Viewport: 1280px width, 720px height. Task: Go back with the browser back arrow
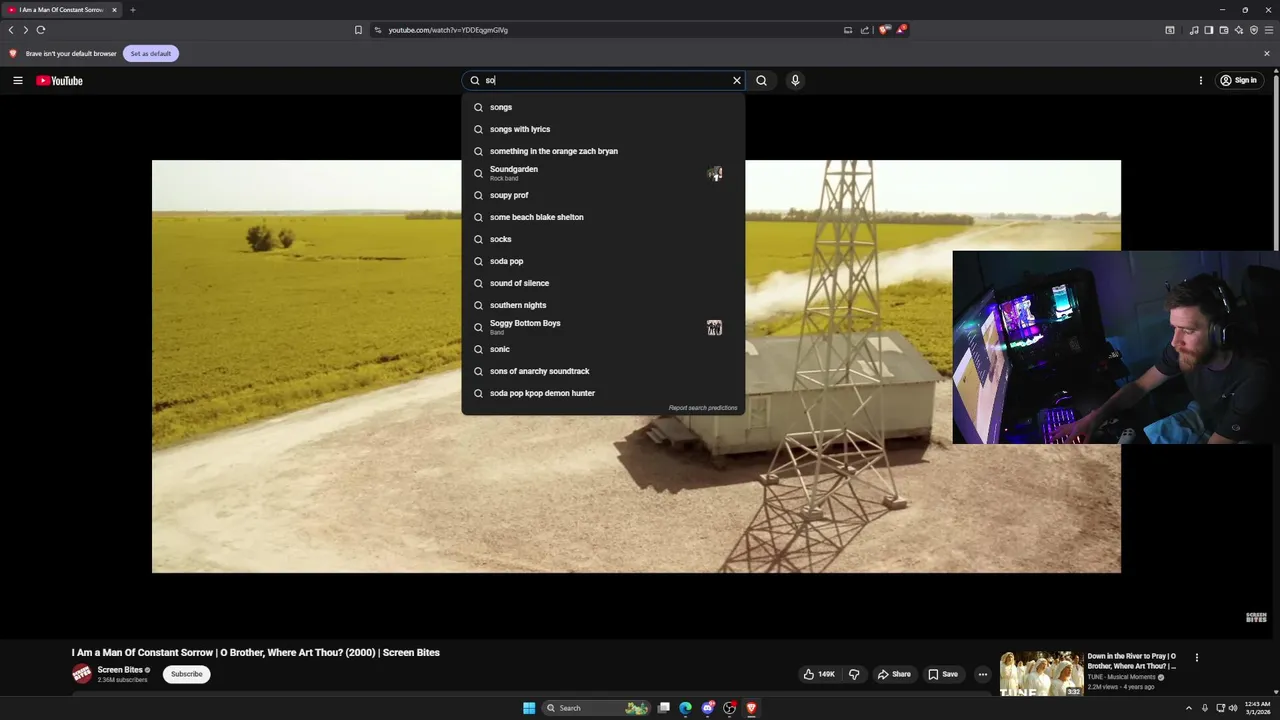[x=11, y=30]
